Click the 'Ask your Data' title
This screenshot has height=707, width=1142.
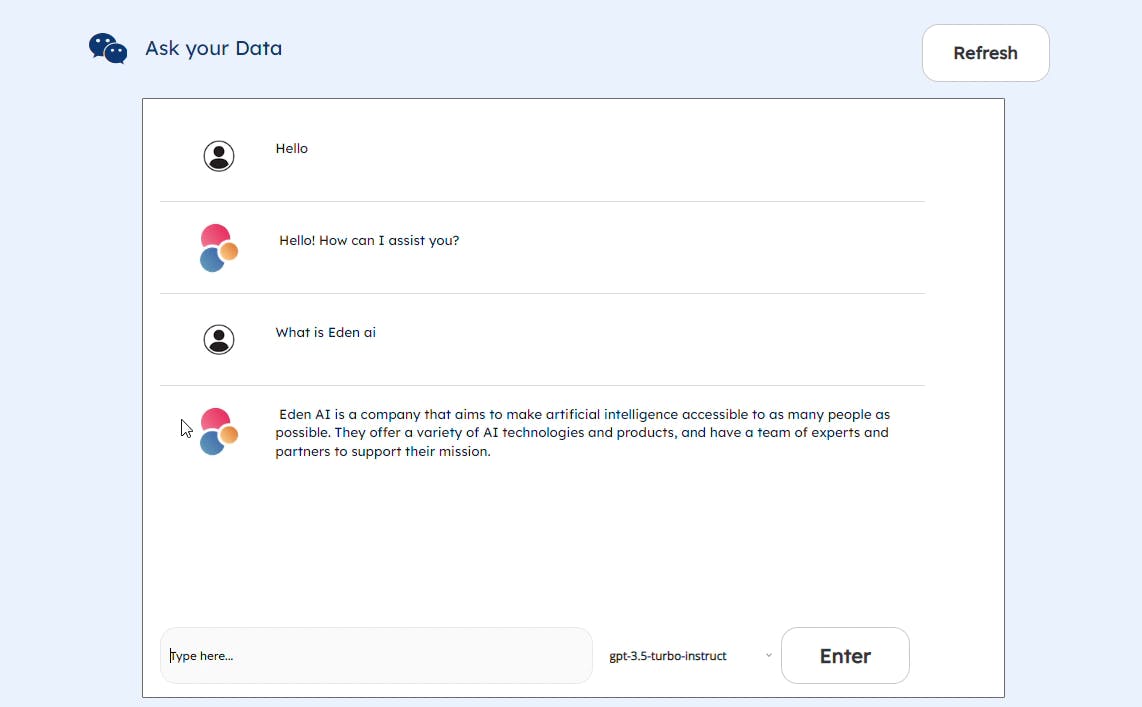pyautogui.click(x=213, y=48)
